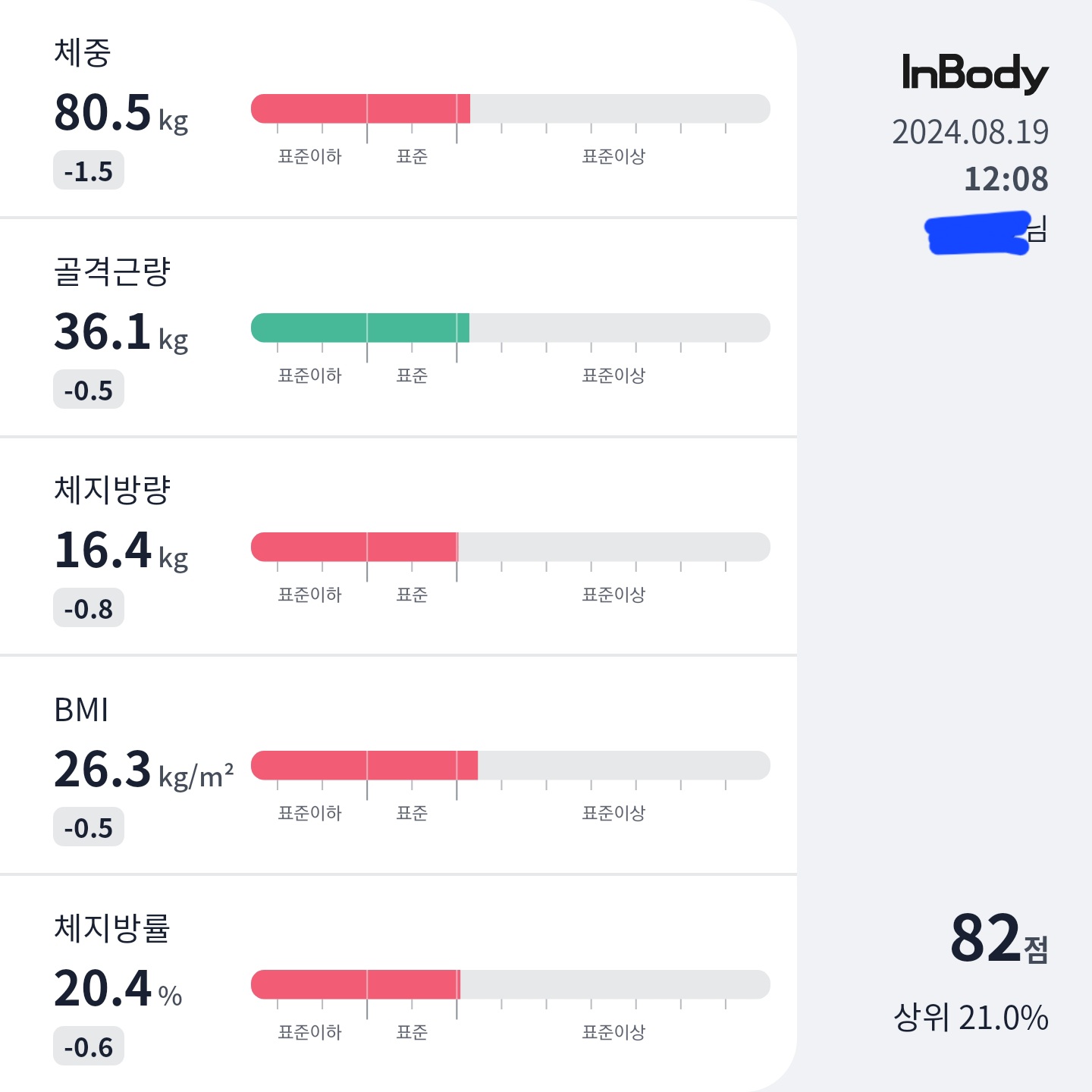The height and width of the screenshot is (1092, 1092).
Task: Click the 26.3 kg/m² BMI value
Action: tap(144, 770)
